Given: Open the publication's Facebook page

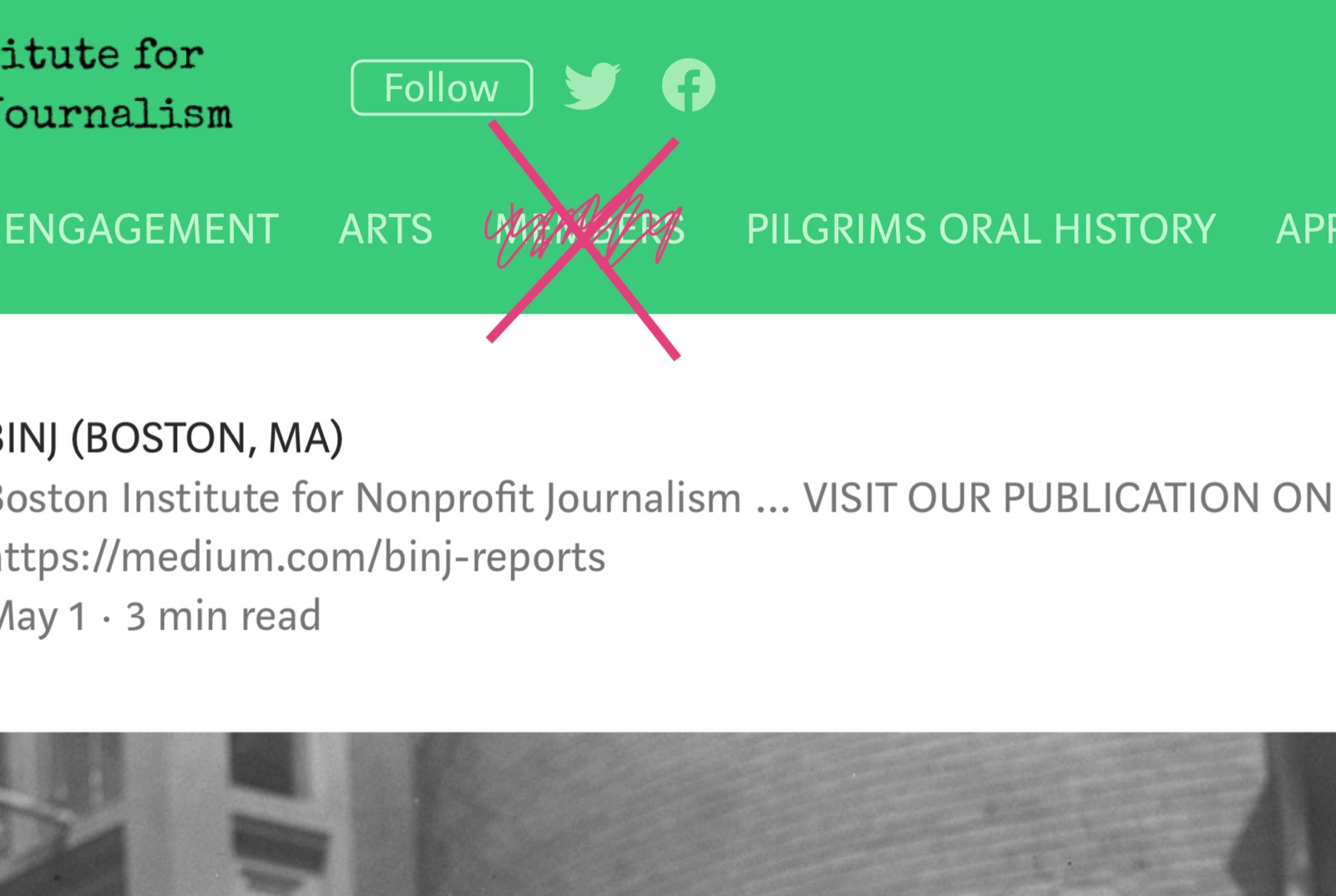Looking at the screenshot, I should click(x=689, y=85).
